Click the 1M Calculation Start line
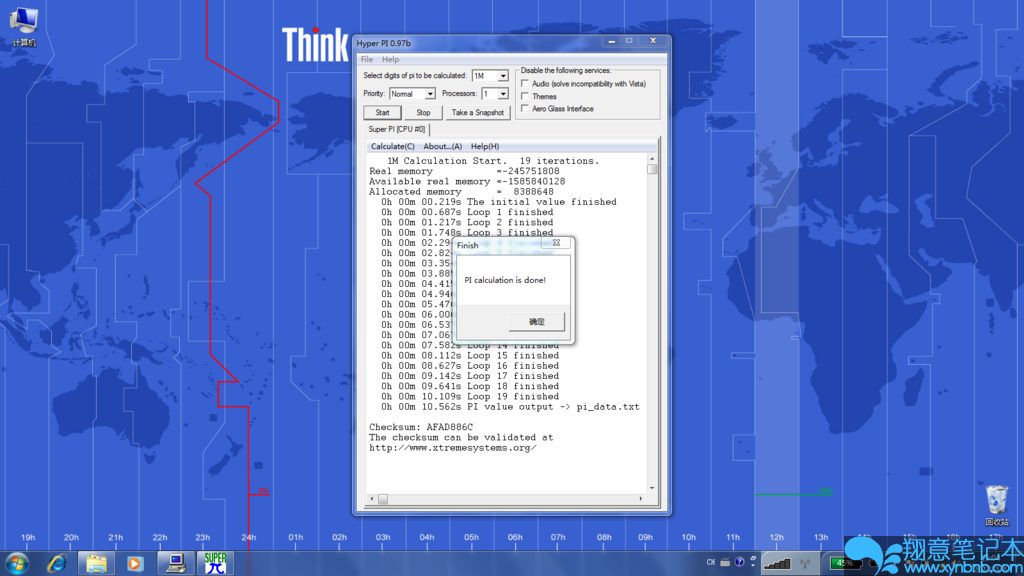 click(493, 161)
